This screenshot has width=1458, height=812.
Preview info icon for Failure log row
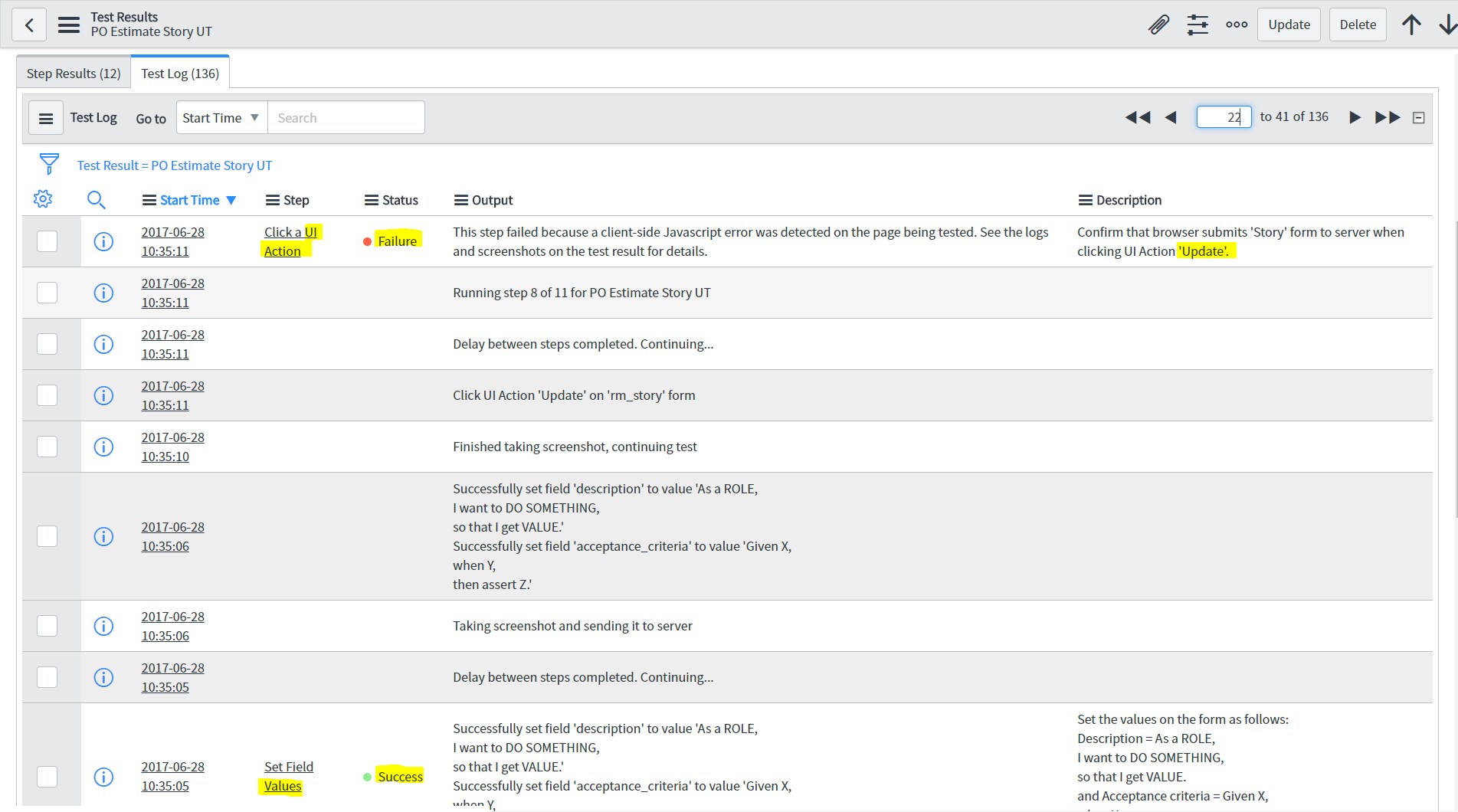pos(103,242)
